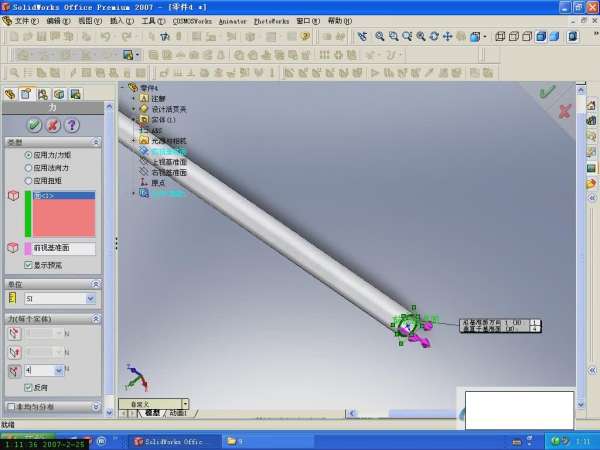Accept via green check in viewport corner
Viewport: 600px width, 450px height.
(547, 92)
